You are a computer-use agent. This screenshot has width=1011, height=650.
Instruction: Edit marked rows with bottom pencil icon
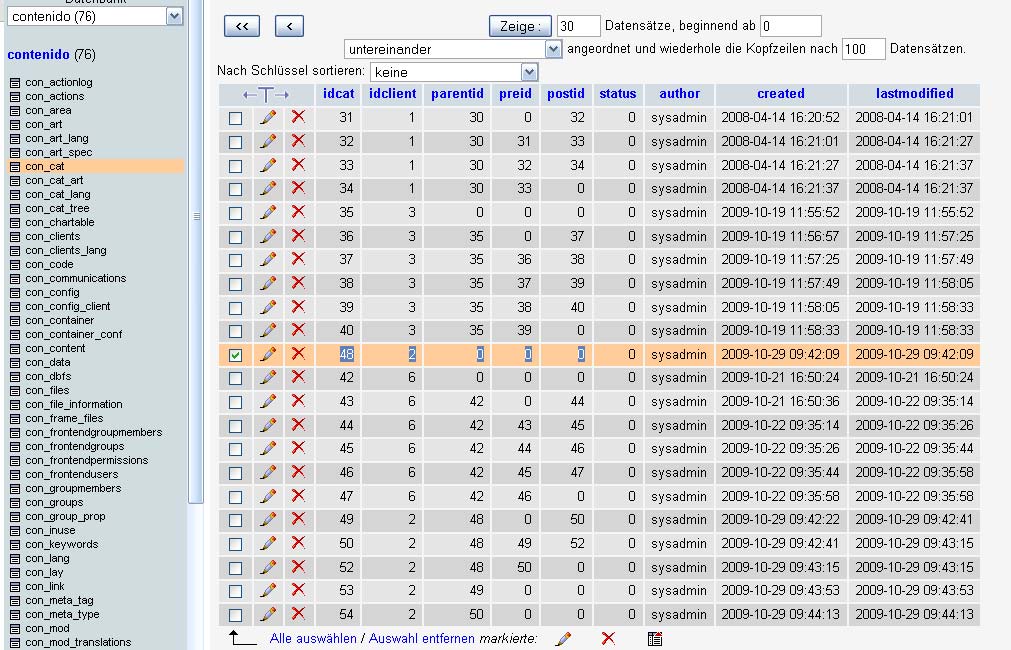pos(563,638)
